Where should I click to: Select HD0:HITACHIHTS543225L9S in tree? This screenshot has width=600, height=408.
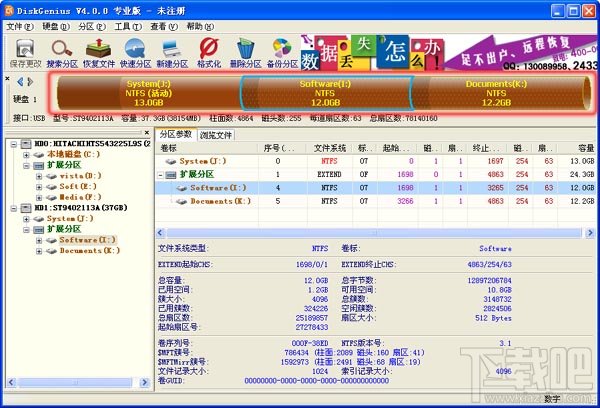click(92, 144)
